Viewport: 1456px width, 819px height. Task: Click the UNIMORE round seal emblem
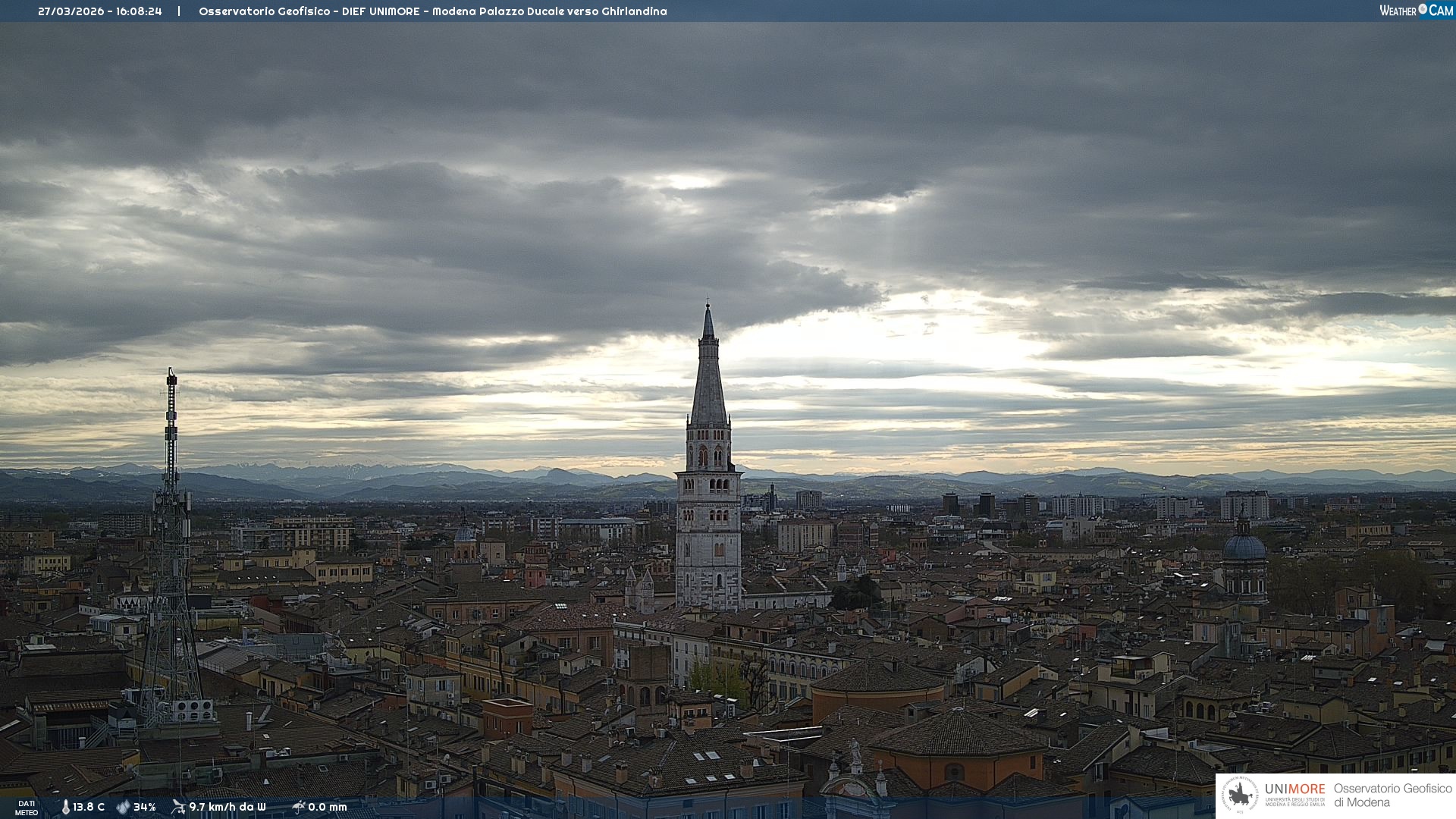[x=1240, y=795]
